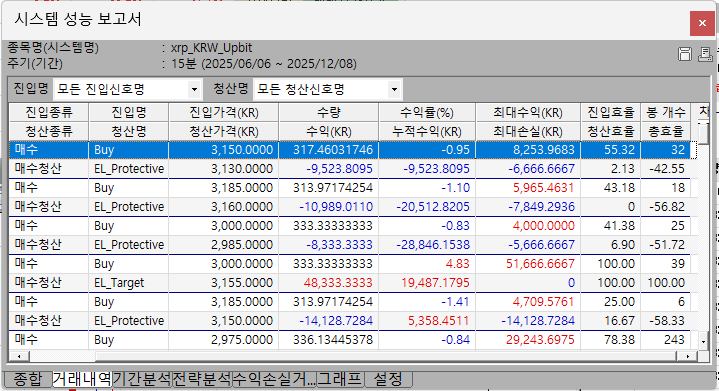Click the profit cell -14,128.7284
The image size is (719, 391).
[x=329, y=321]
